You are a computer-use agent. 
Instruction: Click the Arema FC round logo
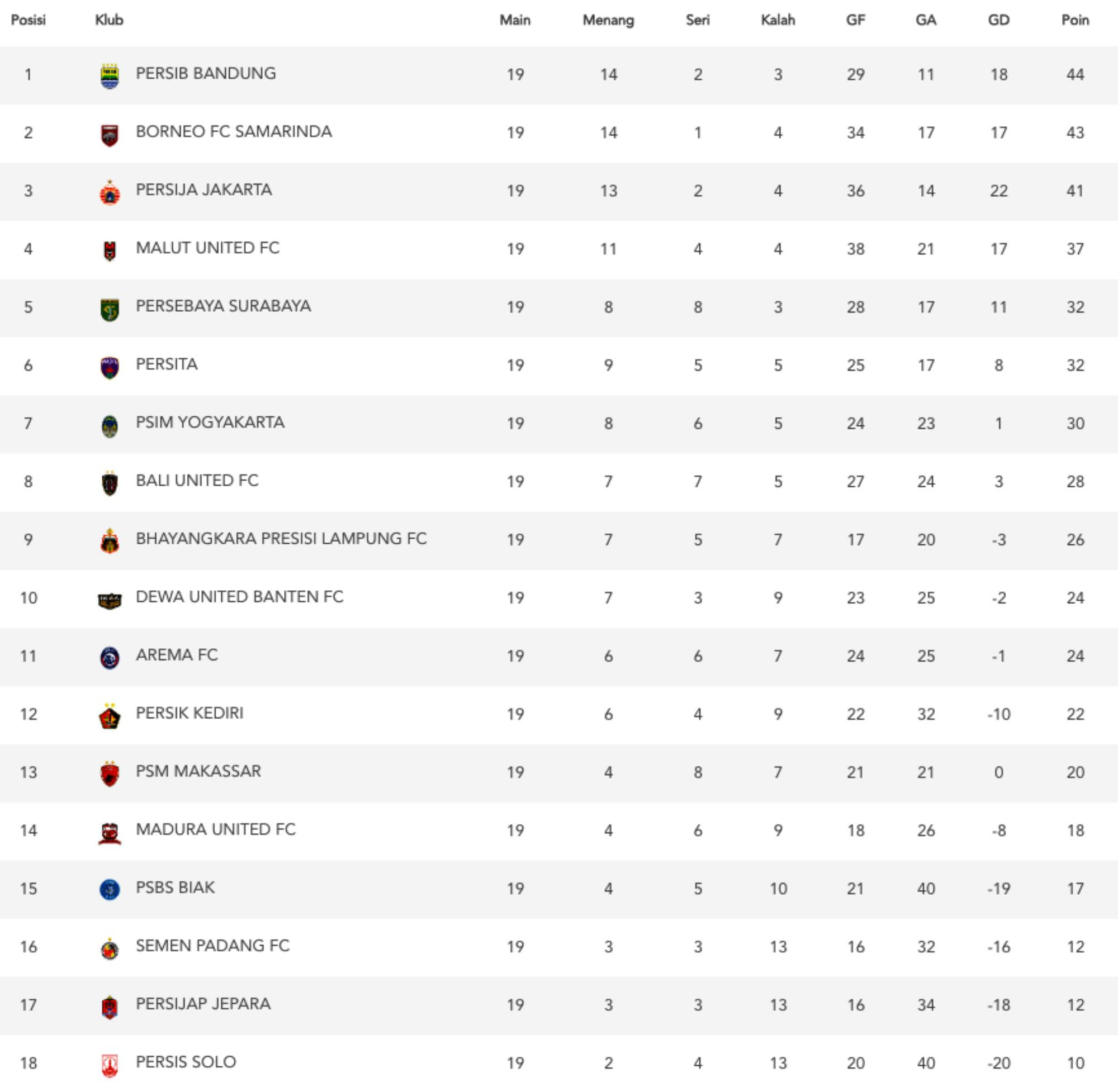(x=110, y=657)
